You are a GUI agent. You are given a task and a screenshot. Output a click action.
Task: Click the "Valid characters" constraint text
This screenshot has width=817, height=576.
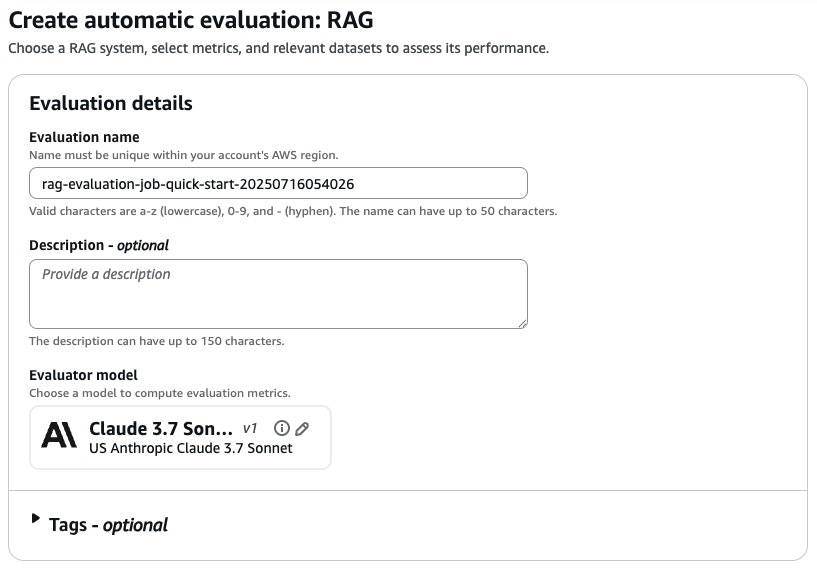point(293,211)
